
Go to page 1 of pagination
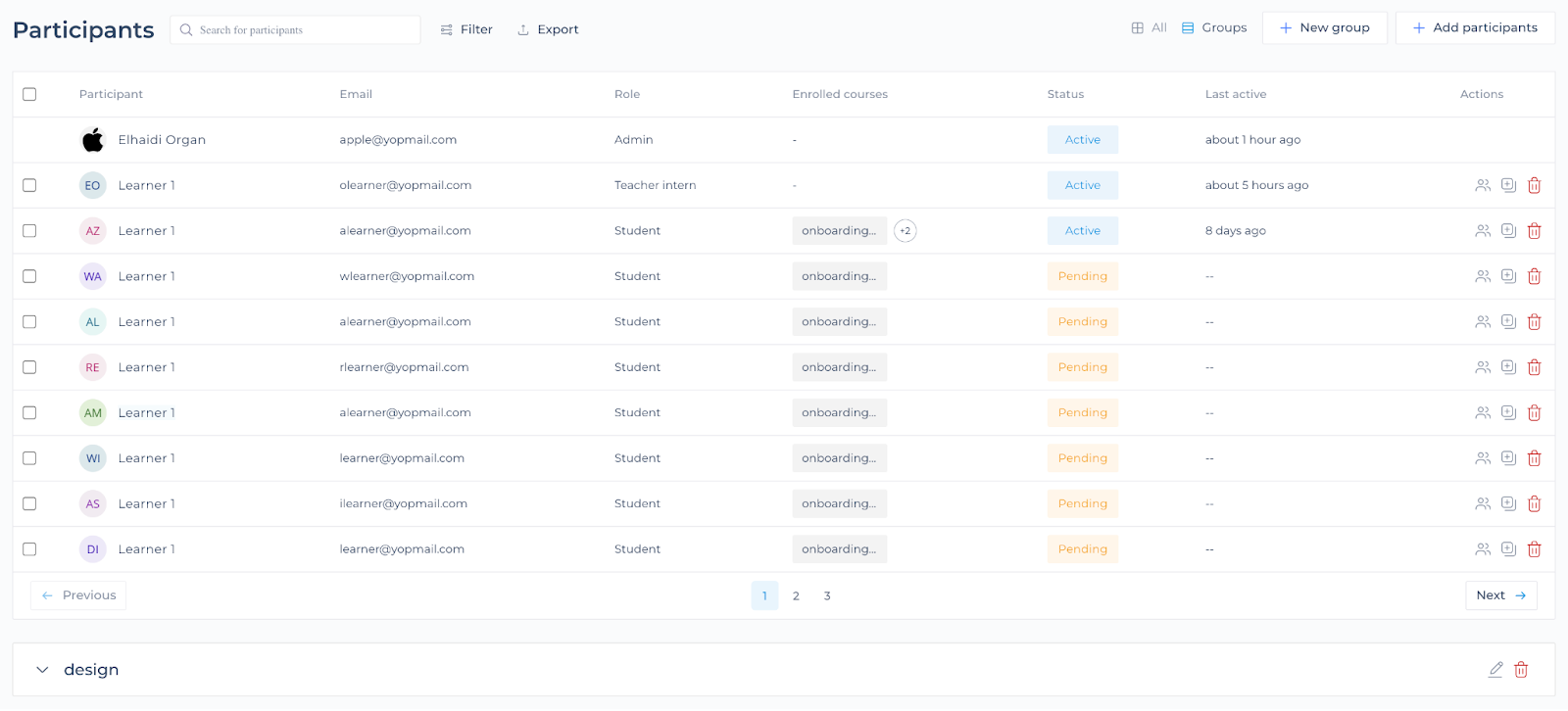[x=764, y=595]
